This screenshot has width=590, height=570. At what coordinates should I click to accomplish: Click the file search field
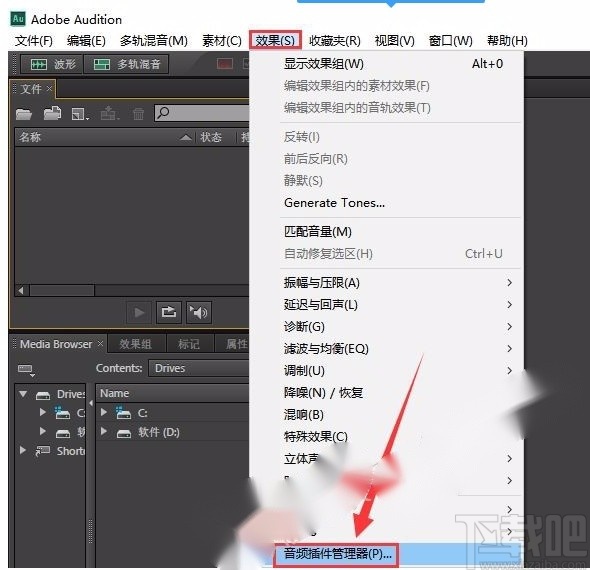(202, 113)
